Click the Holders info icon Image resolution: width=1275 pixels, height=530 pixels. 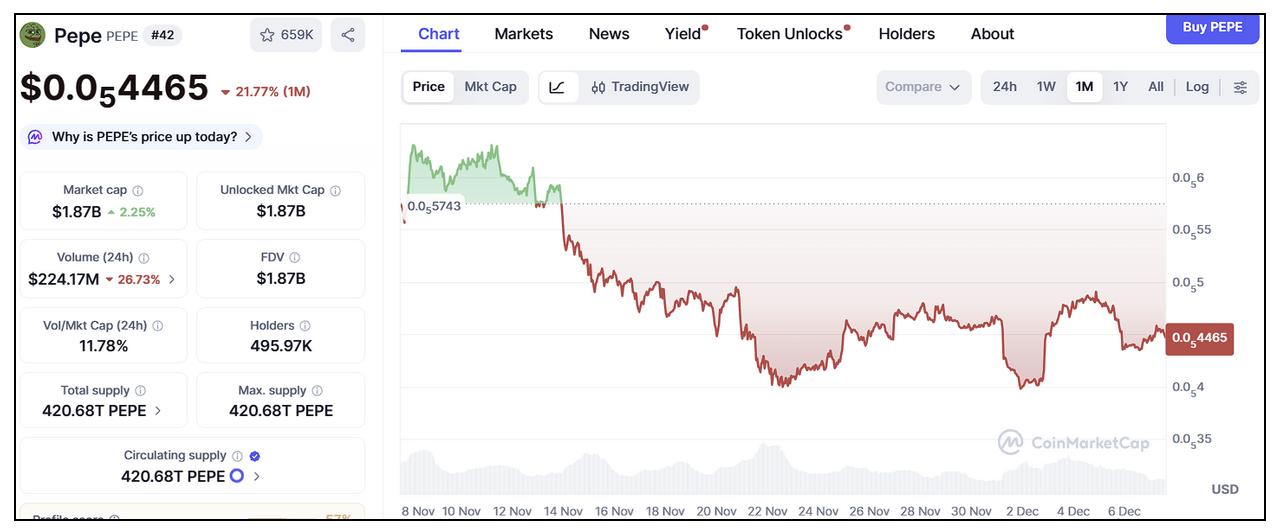[305, 326]
